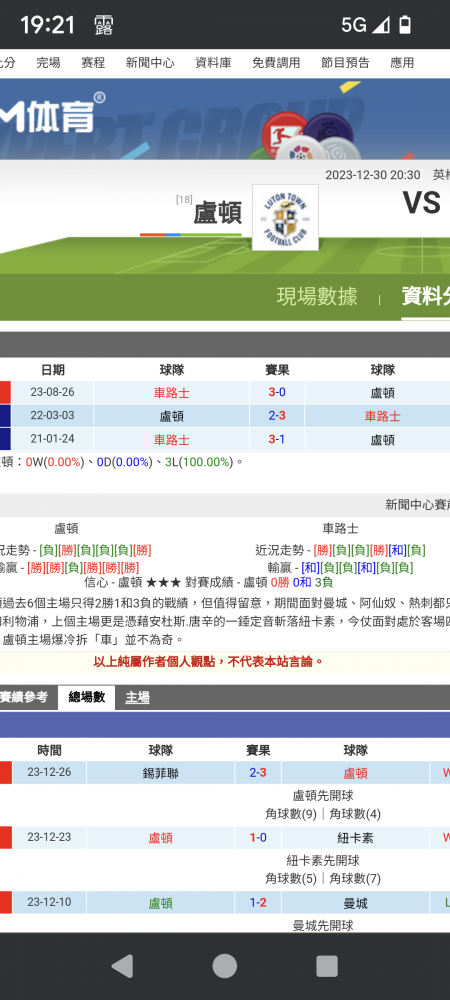450x1000 pixels.
Task: Open the 1-0 score on 23-12-23
Action: click(258, 838)
